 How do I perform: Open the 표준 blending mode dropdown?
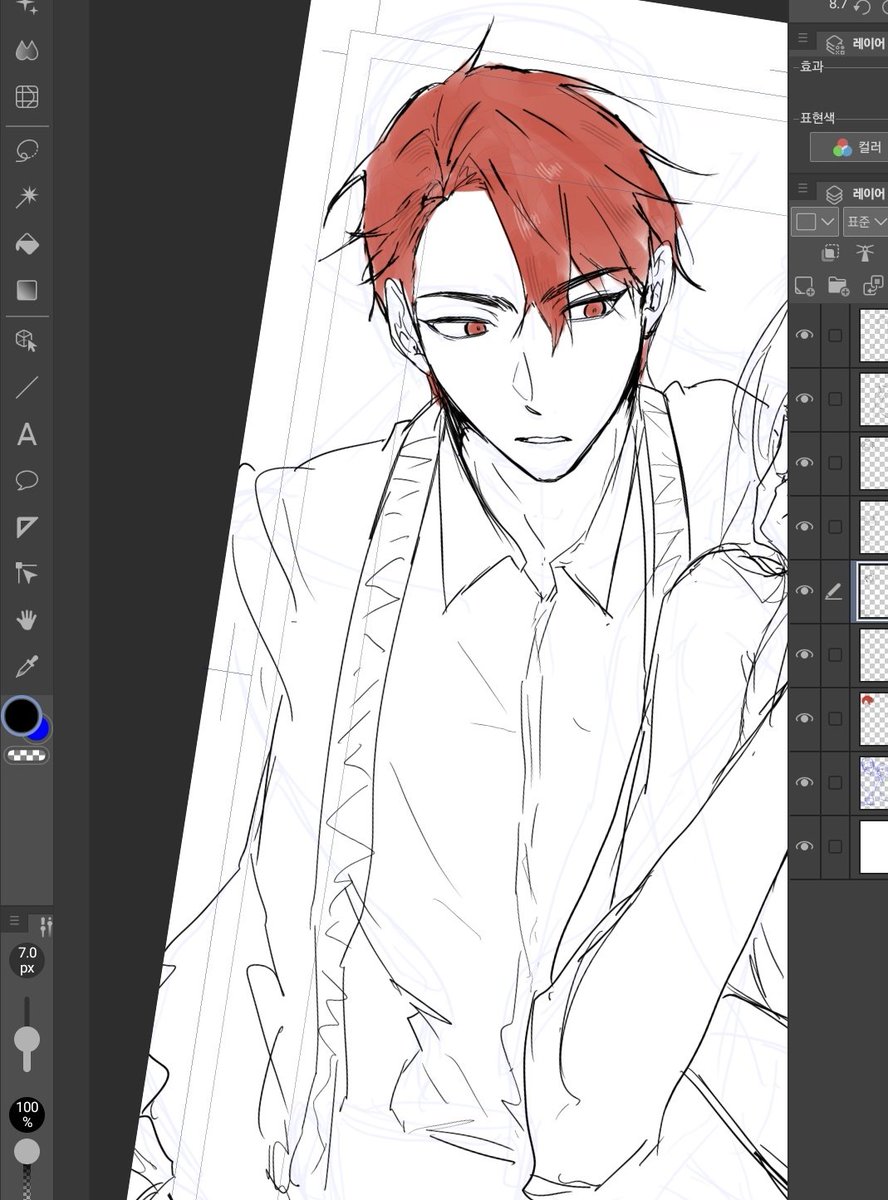[866, 221]
